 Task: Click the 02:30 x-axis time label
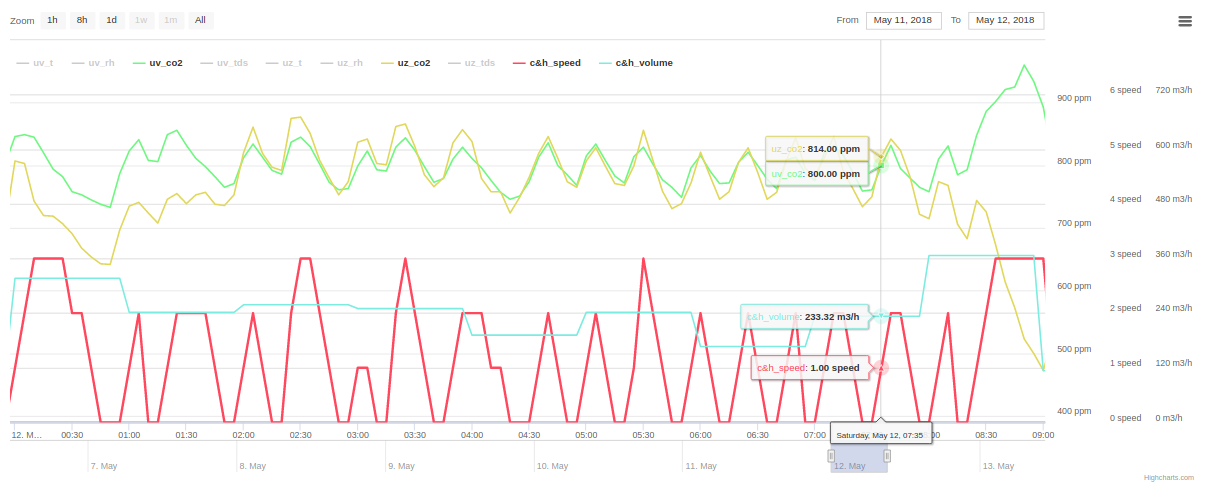pos(300,435)
